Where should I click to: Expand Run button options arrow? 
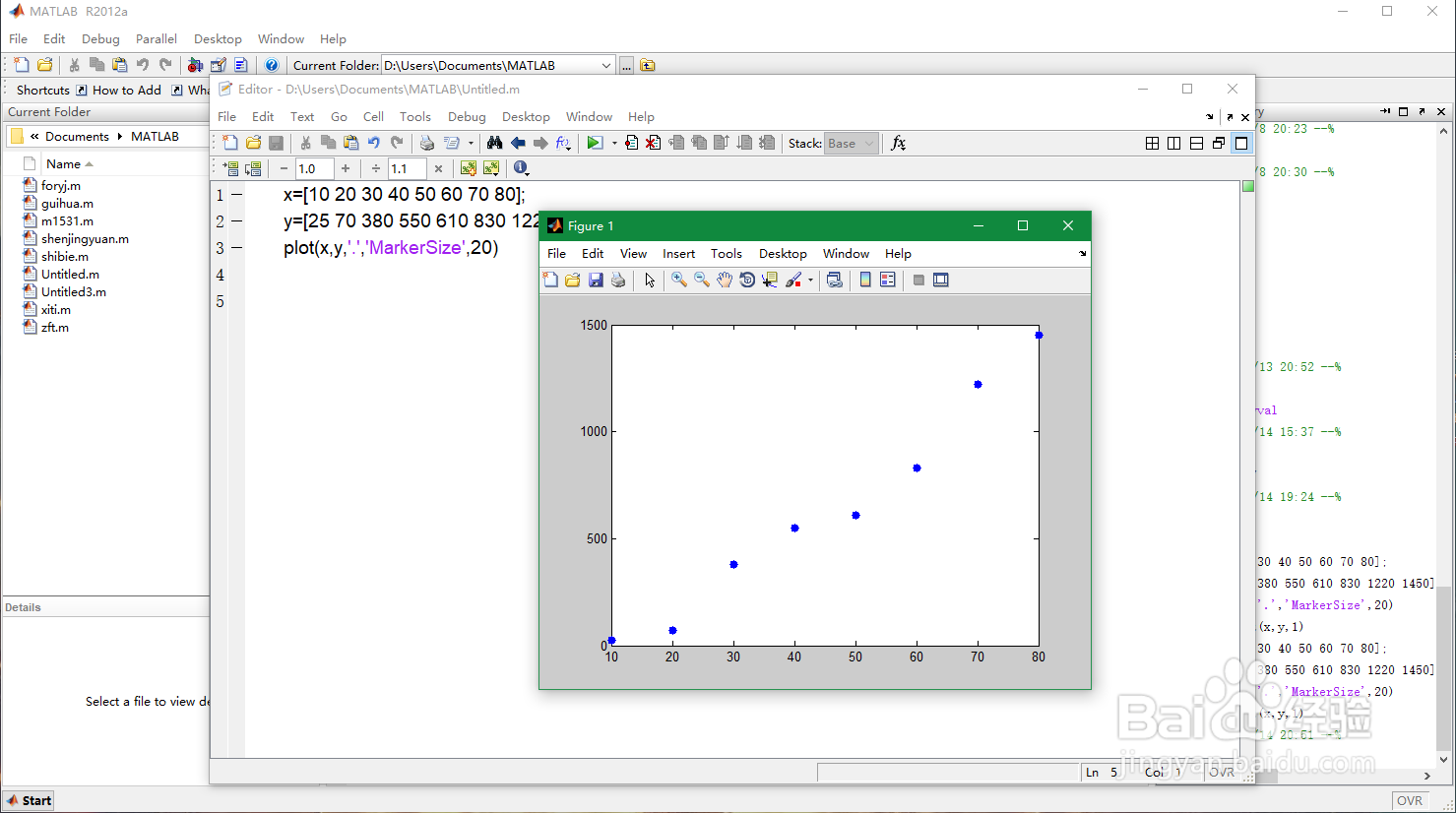(x=614, y=143)
